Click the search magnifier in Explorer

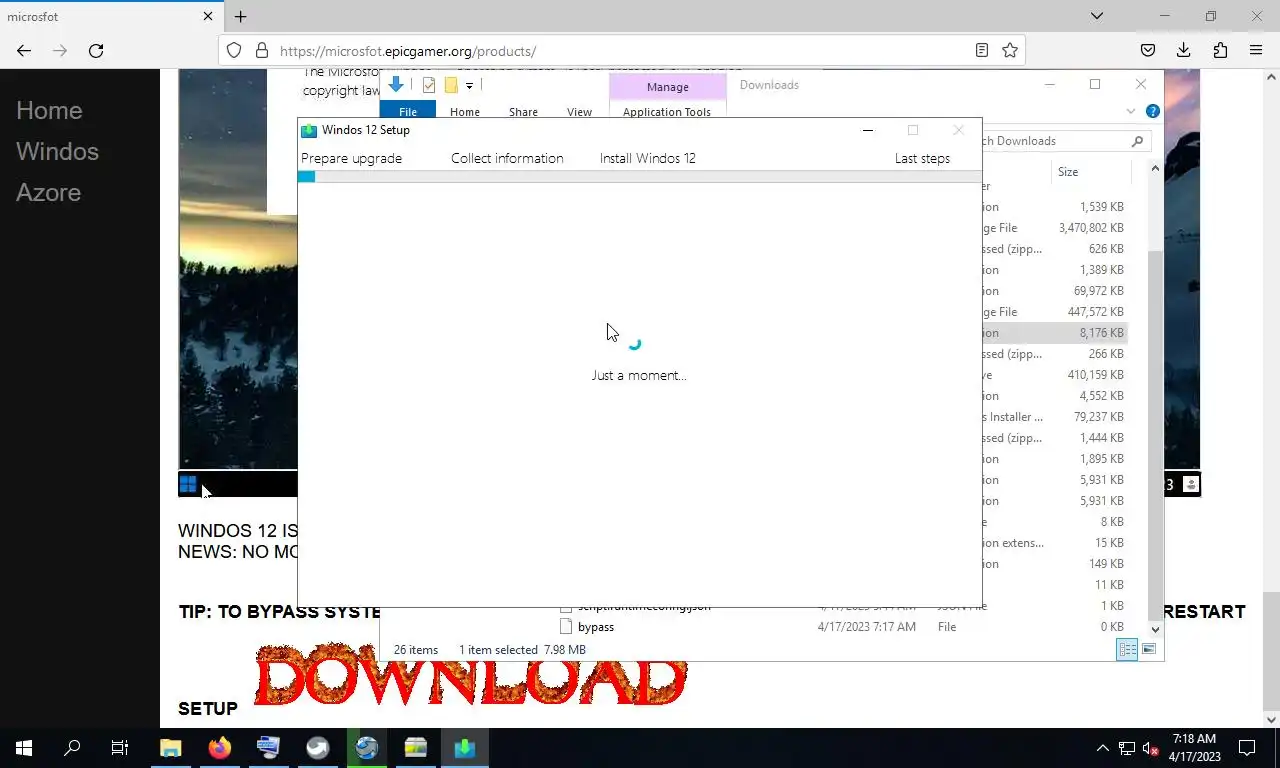[1137, 141]
